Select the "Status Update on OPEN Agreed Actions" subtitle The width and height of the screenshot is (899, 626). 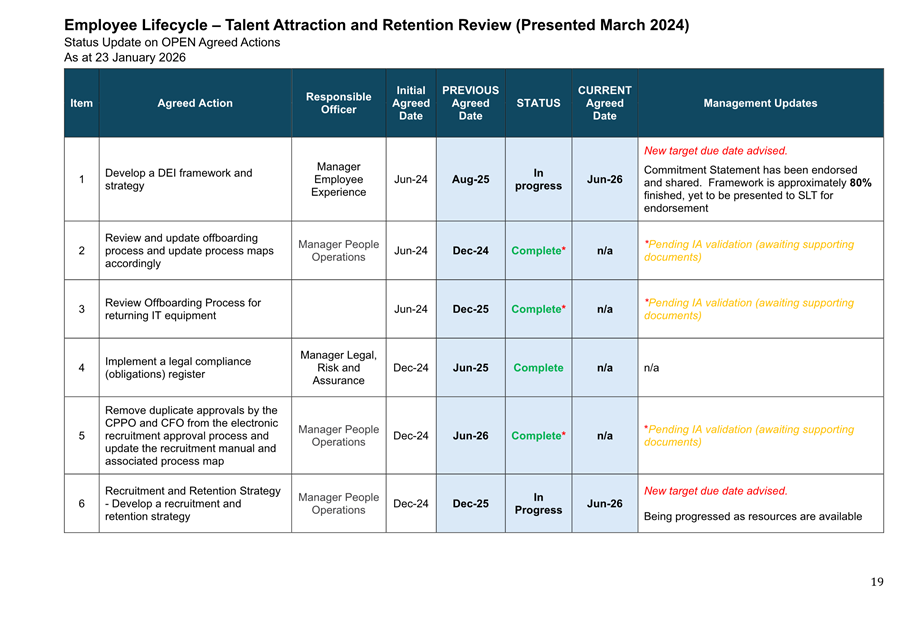tap(172, 42)
